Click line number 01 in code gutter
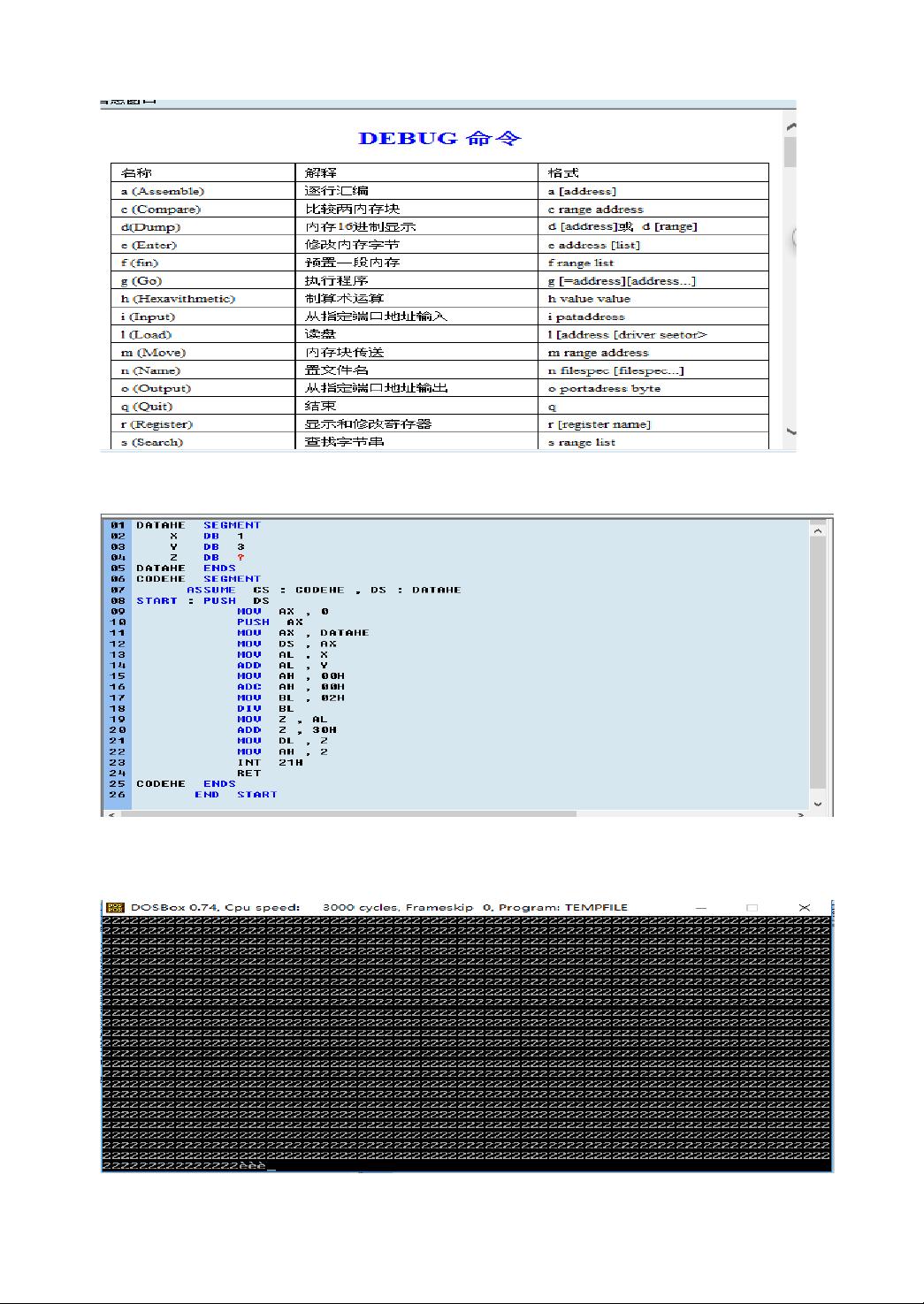The height and width of the screenshot is (1304, 924). point(118,525)
